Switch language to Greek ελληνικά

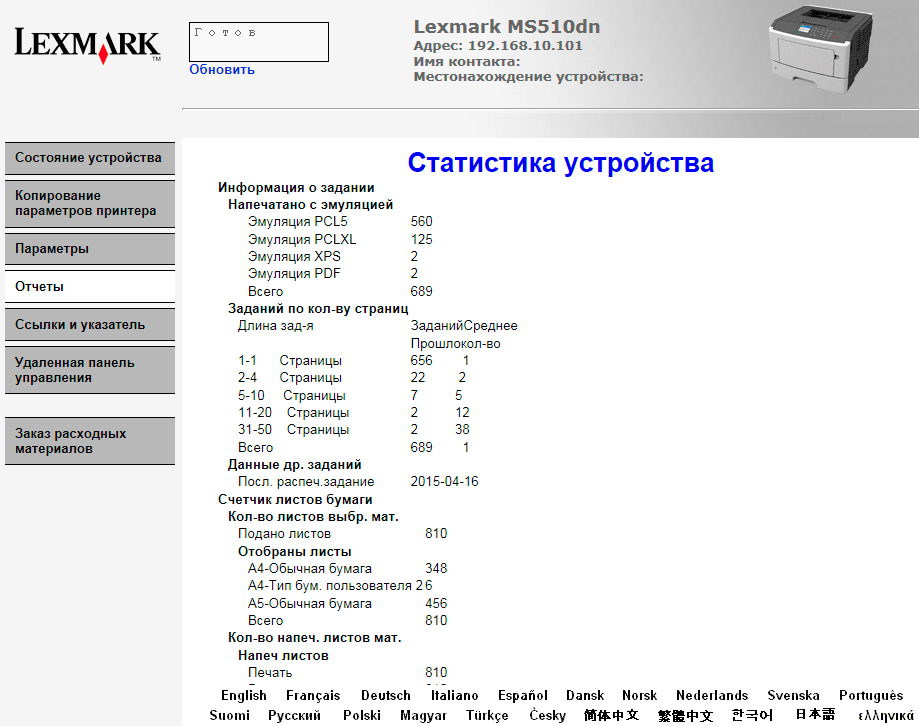pos(886,715)
